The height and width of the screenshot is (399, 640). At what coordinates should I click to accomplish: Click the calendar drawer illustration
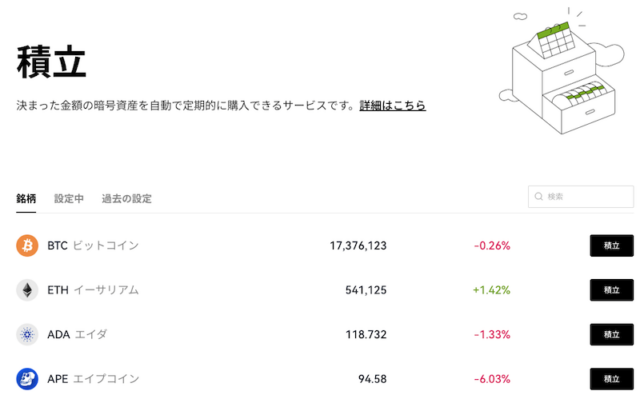[562, 71]
